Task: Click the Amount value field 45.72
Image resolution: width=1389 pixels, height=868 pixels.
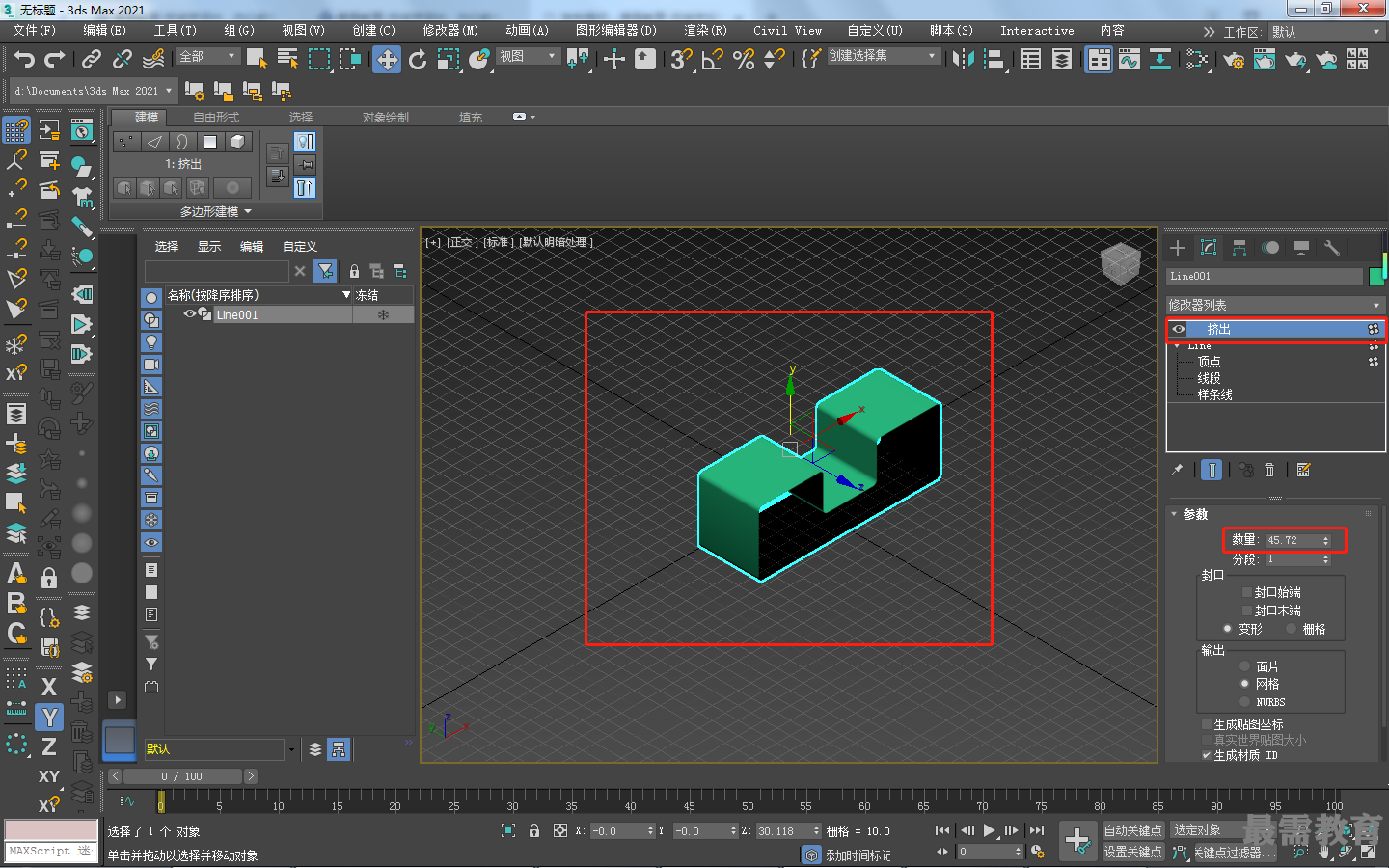Action: point(1293,540)
